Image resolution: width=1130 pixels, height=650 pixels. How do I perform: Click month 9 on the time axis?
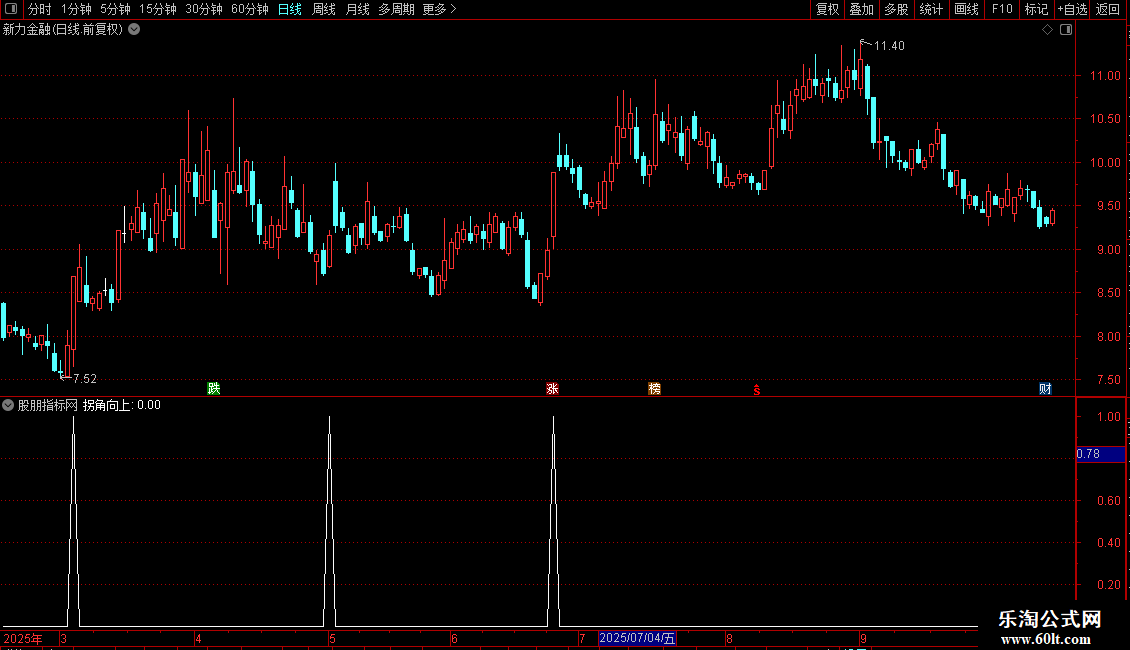point(863,638)
